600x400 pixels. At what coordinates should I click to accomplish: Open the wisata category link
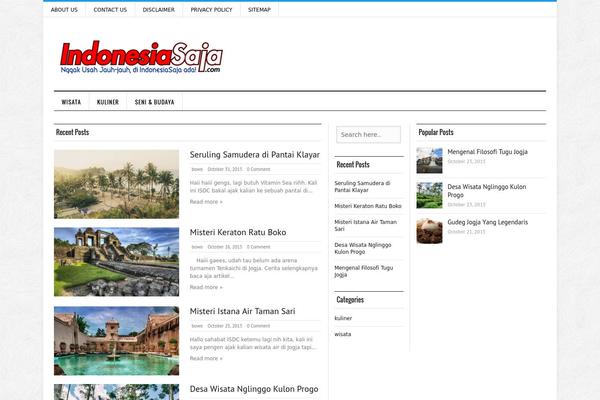(x=342, y=334)
